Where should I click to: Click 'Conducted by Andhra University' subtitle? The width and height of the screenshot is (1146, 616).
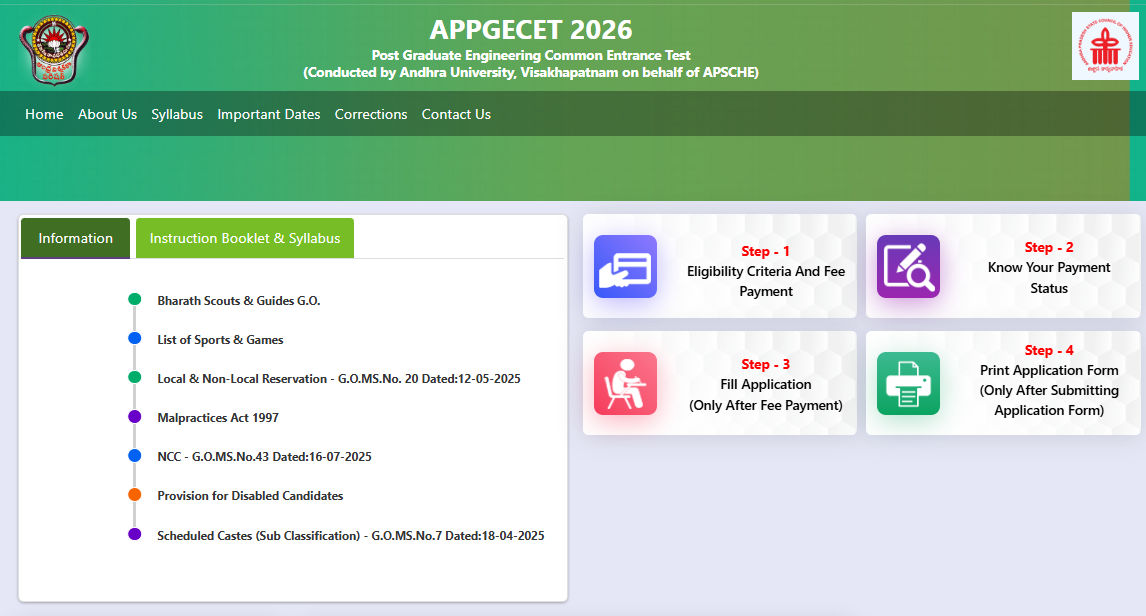pos(531,72)
